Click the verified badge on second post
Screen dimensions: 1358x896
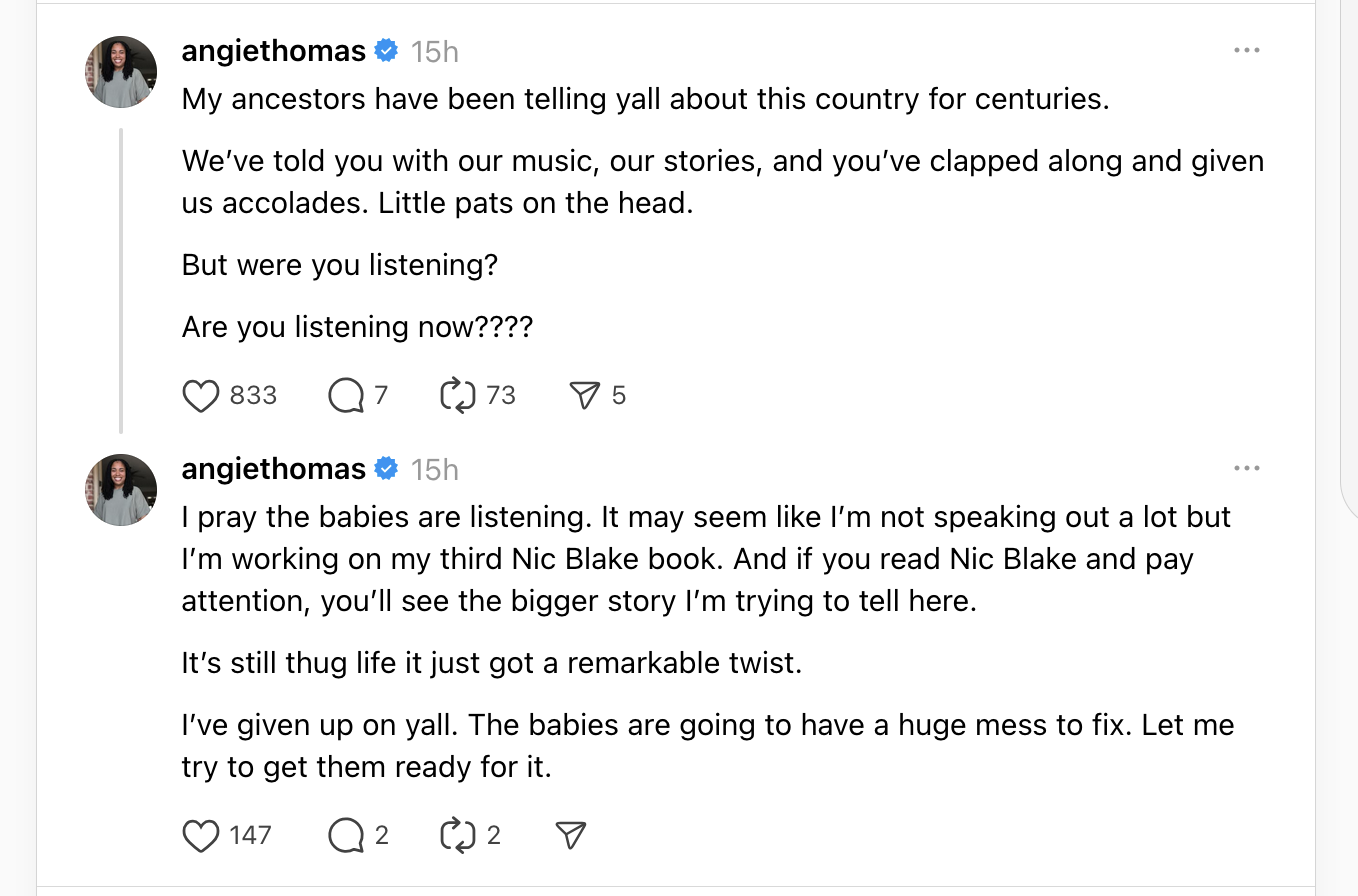click(386, 469)
